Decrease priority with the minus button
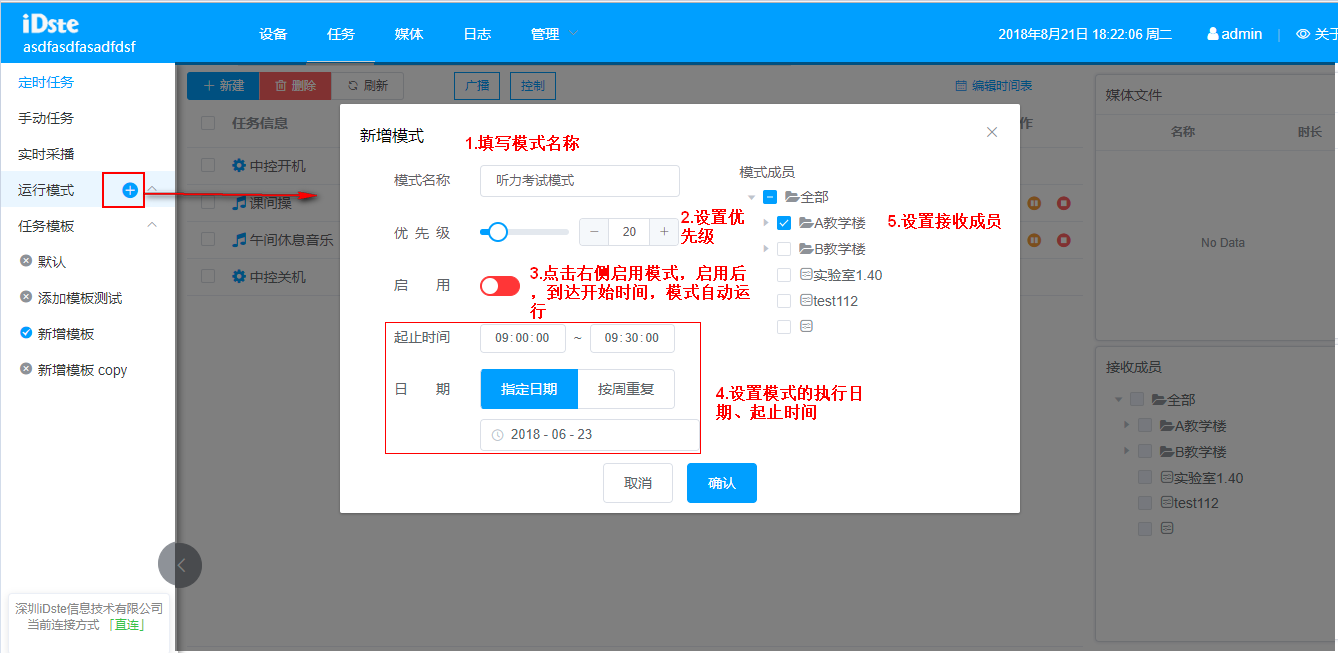This screenshot has width=1338, height=653. pos(594,232)
